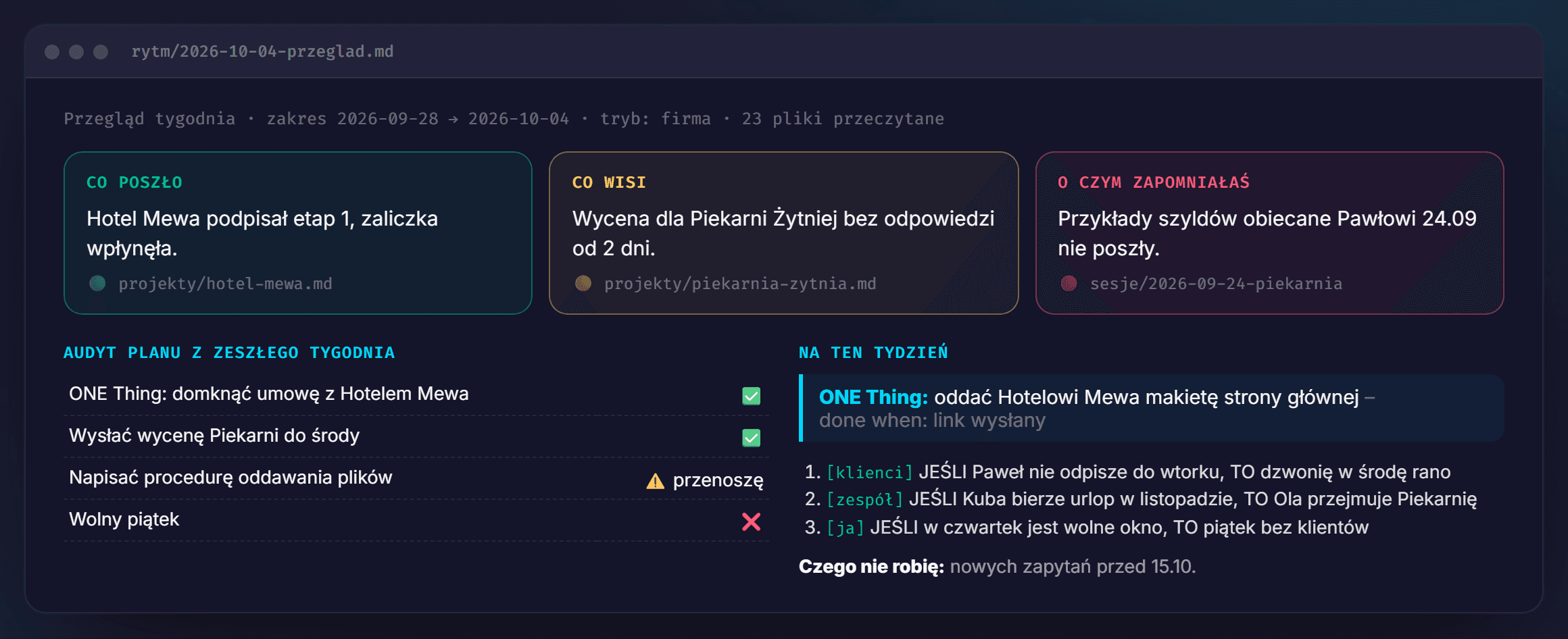Image resolution: width=1568 pixels, height=639 pixels.
Task: Click the red dot beside sesje/2026-09-24-piekarnia
Action: 1069,283
